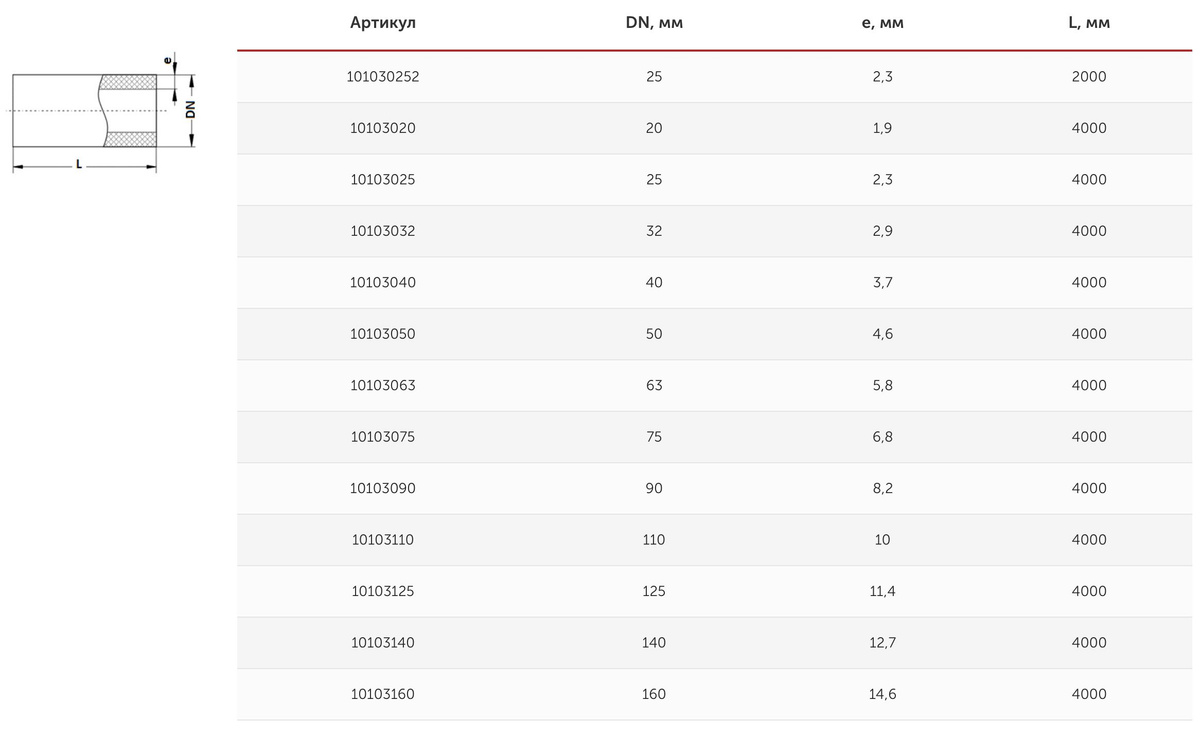Click the L, мм column header
Screen dimensions: 1200x732
click(1089, 24)
